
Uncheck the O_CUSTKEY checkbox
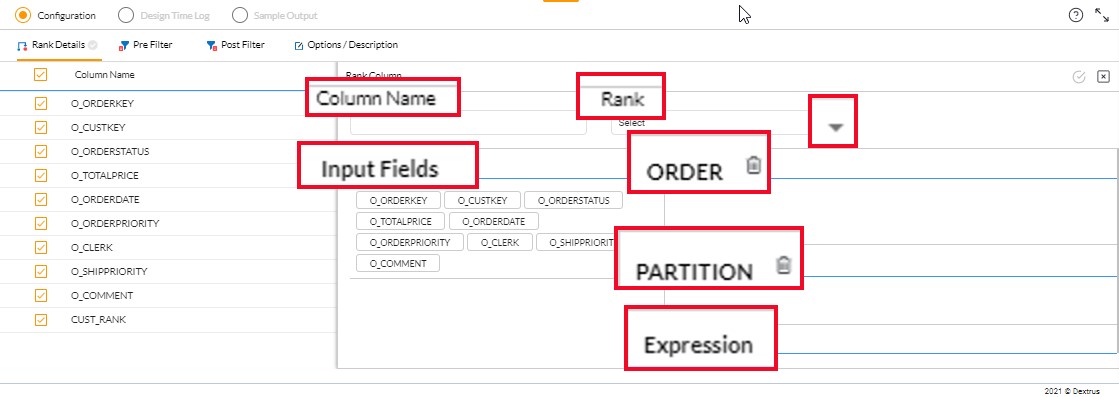[x=41, y=128]
